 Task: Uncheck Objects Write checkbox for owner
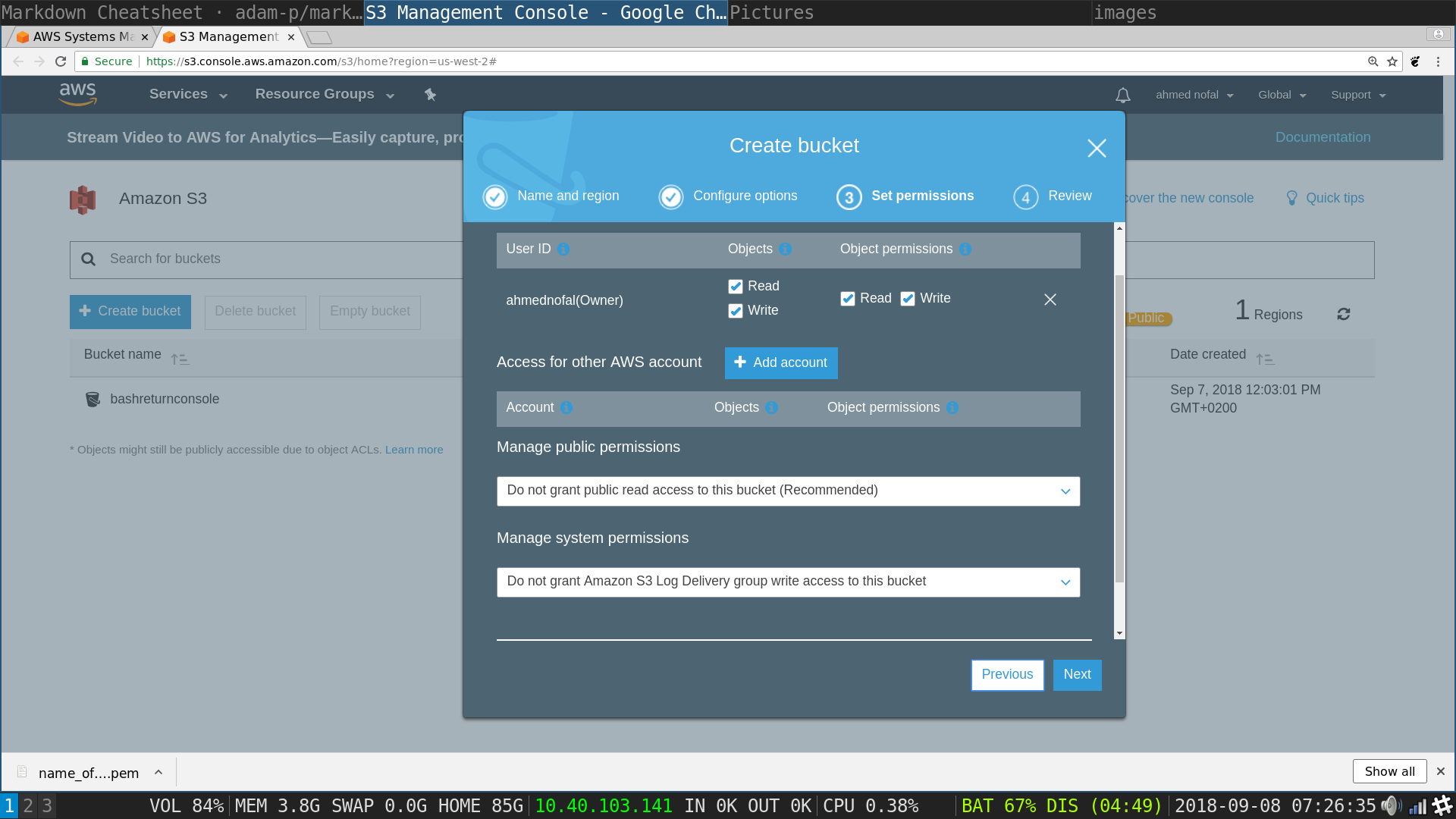tap(735, 311)
